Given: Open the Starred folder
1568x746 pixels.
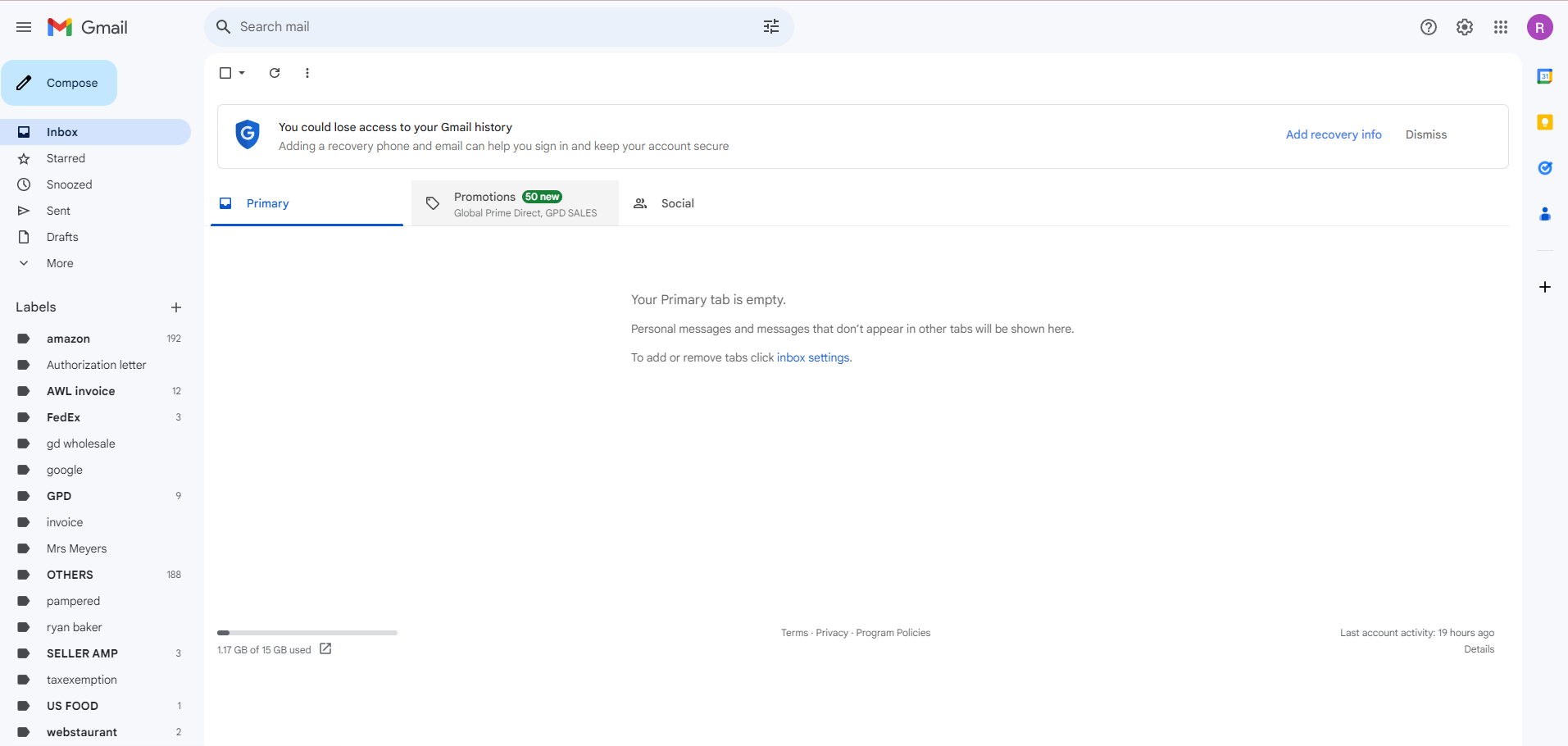Looking at the screenshot, I should pos(95,158).
